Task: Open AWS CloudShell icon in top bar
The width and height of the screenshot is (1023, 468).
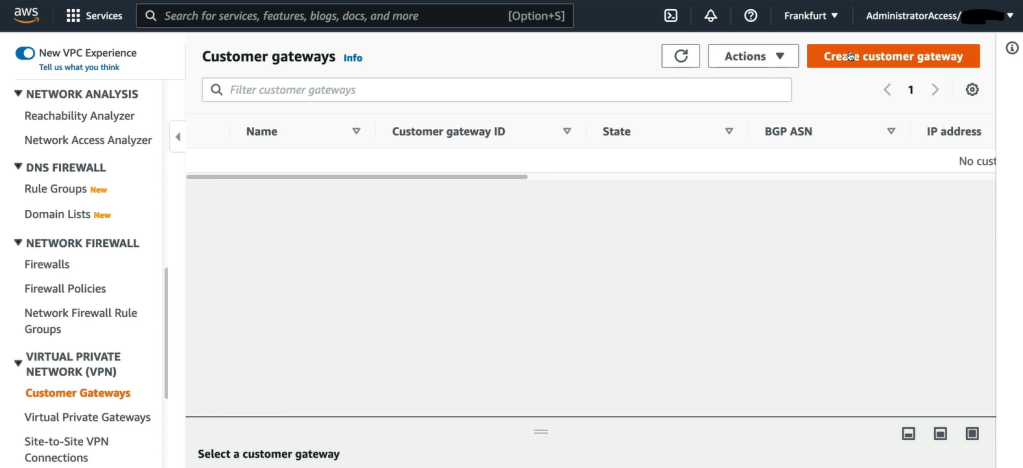Action: (x=672, y=16)
